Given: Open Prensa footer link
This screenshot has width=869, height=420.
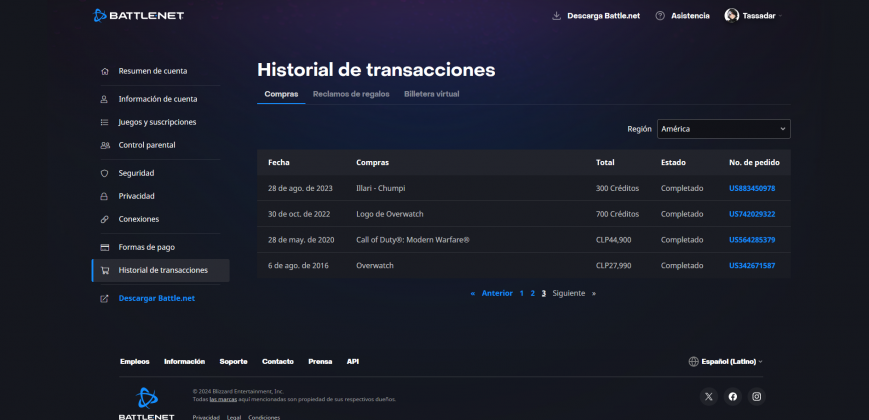Looking at the screenshot, I should pyautogui.click(x=320, y=361).
